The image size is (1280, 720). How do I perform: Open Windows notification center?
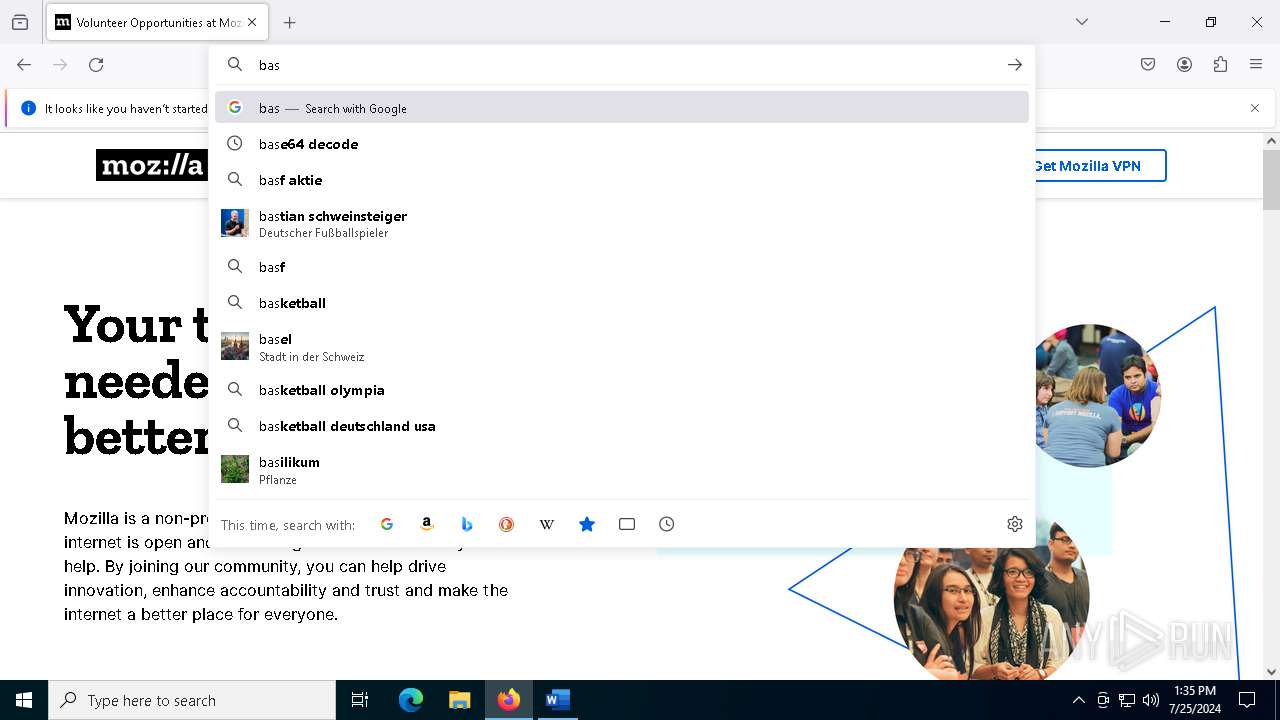(1247, 700)
